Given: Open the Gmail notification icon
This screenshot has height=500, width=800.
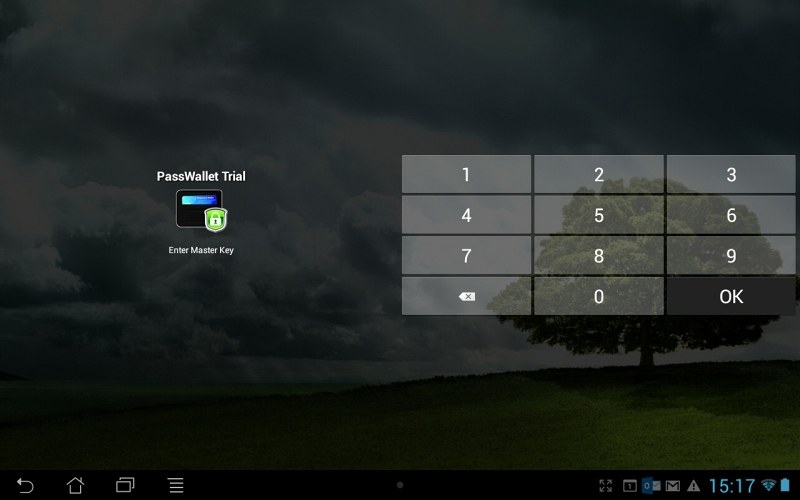Looking at the screenshot, I should [x=672, y=486].
